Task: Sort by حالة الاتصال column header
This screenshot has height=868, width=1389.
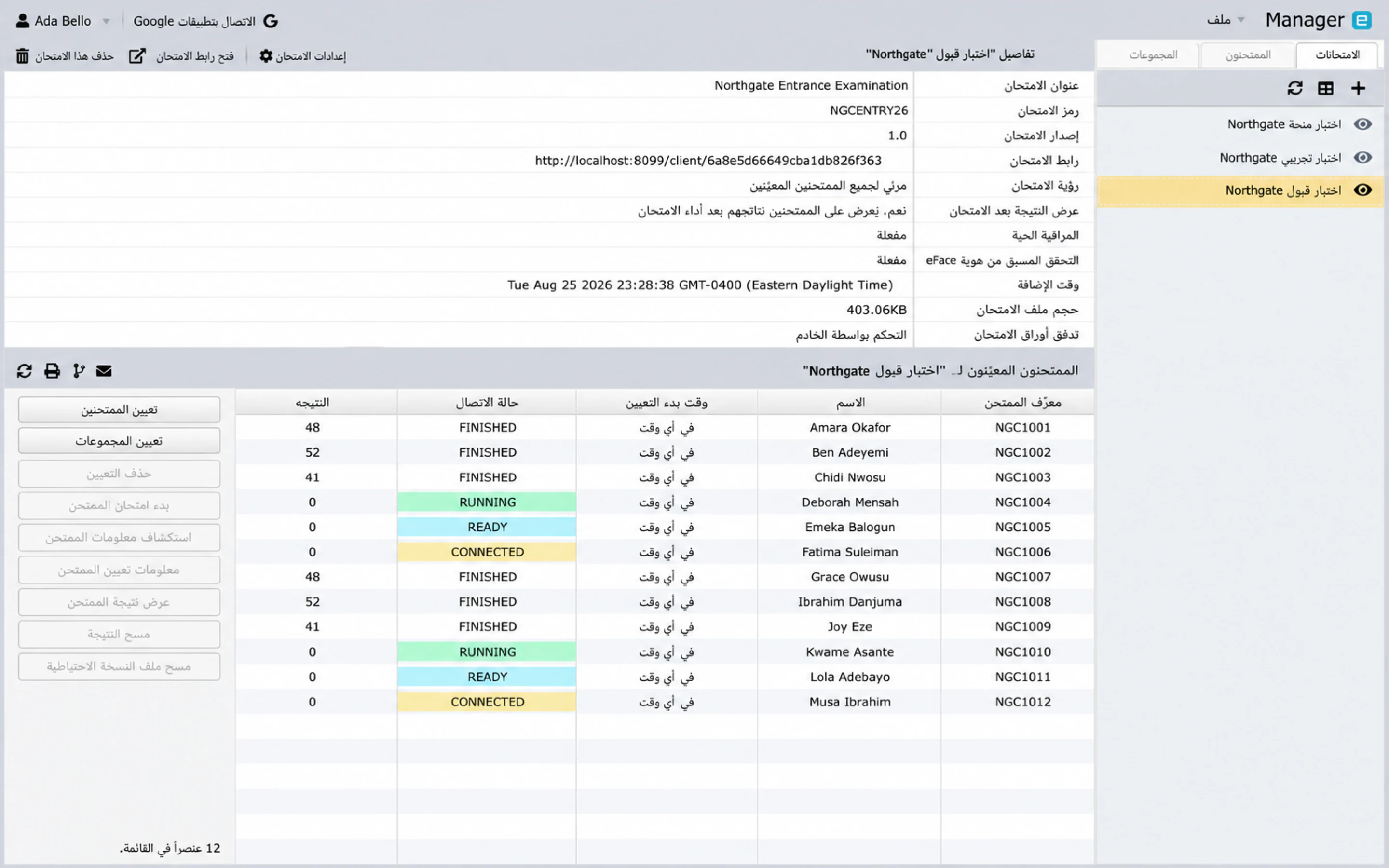Action: (x=487, y=403)
